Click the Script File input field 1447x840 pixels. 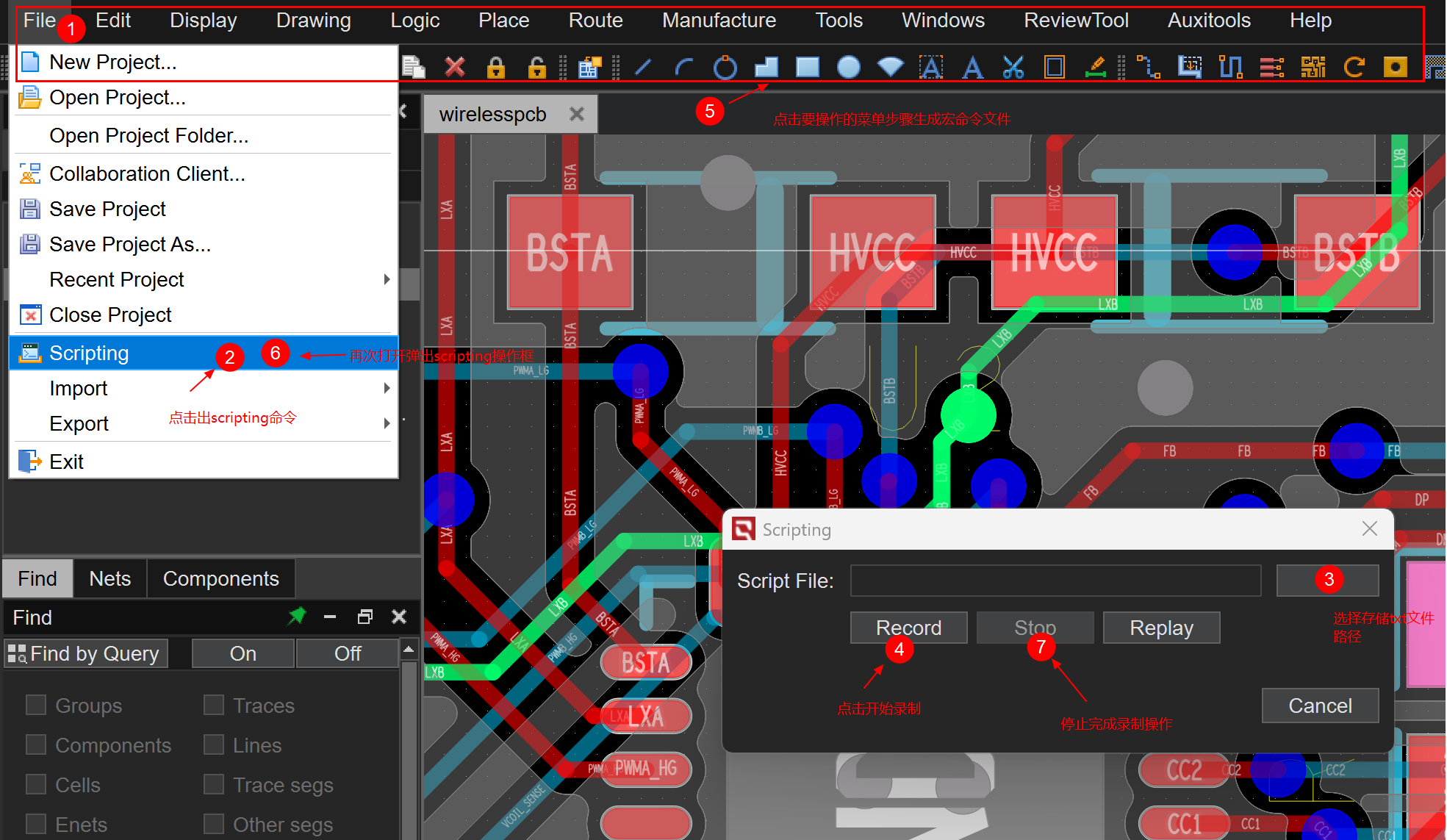click(x=1055, y=581)
